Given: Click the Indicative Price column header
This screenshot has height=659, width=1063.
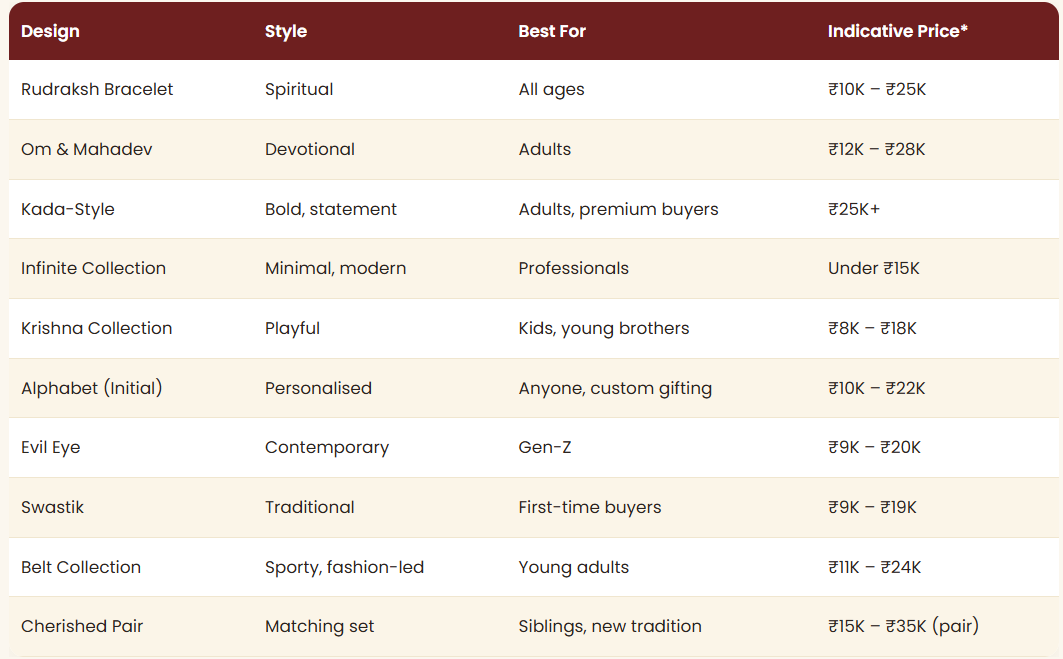Looking at the screenshot, I should pos(897,31).
